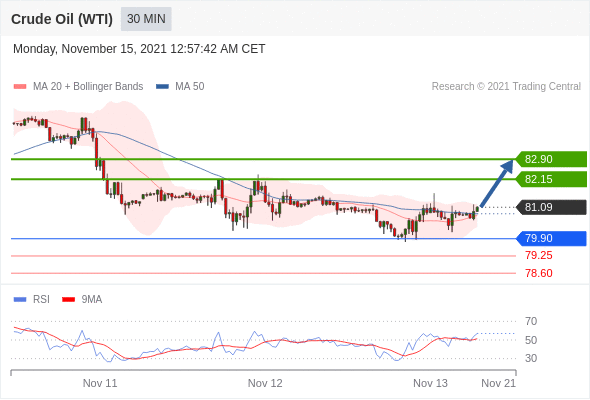Click the Nov 12 time axis marker

tap(265, 383)
